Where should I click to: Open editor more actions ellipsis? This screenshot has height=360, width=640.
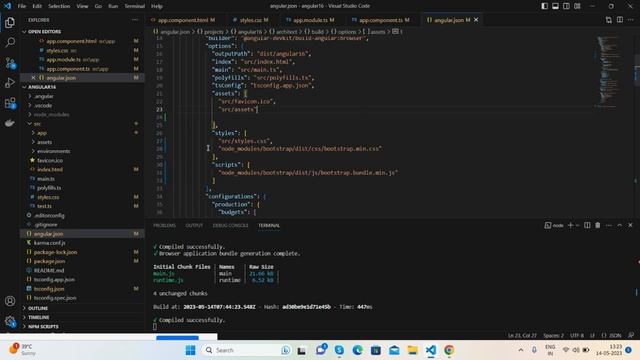point(631,20)
